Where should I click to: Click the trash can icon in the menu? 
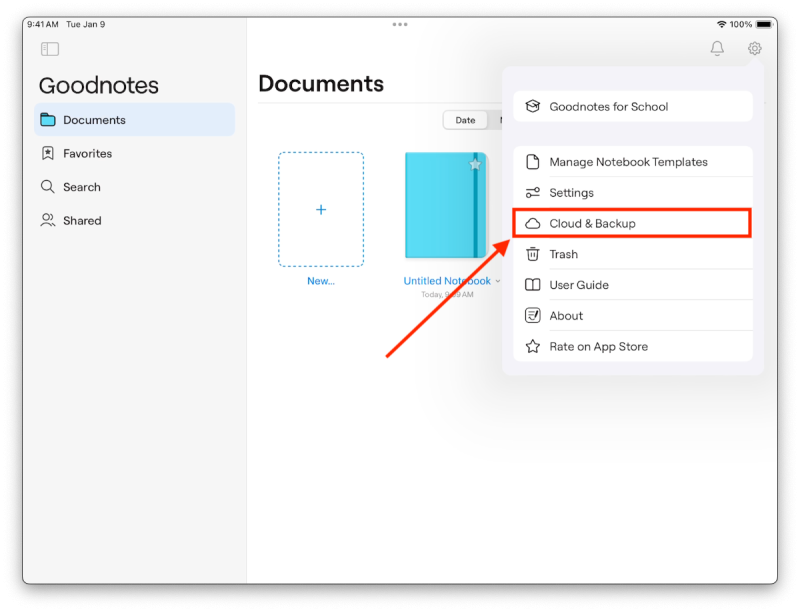[x=531, y=254]
